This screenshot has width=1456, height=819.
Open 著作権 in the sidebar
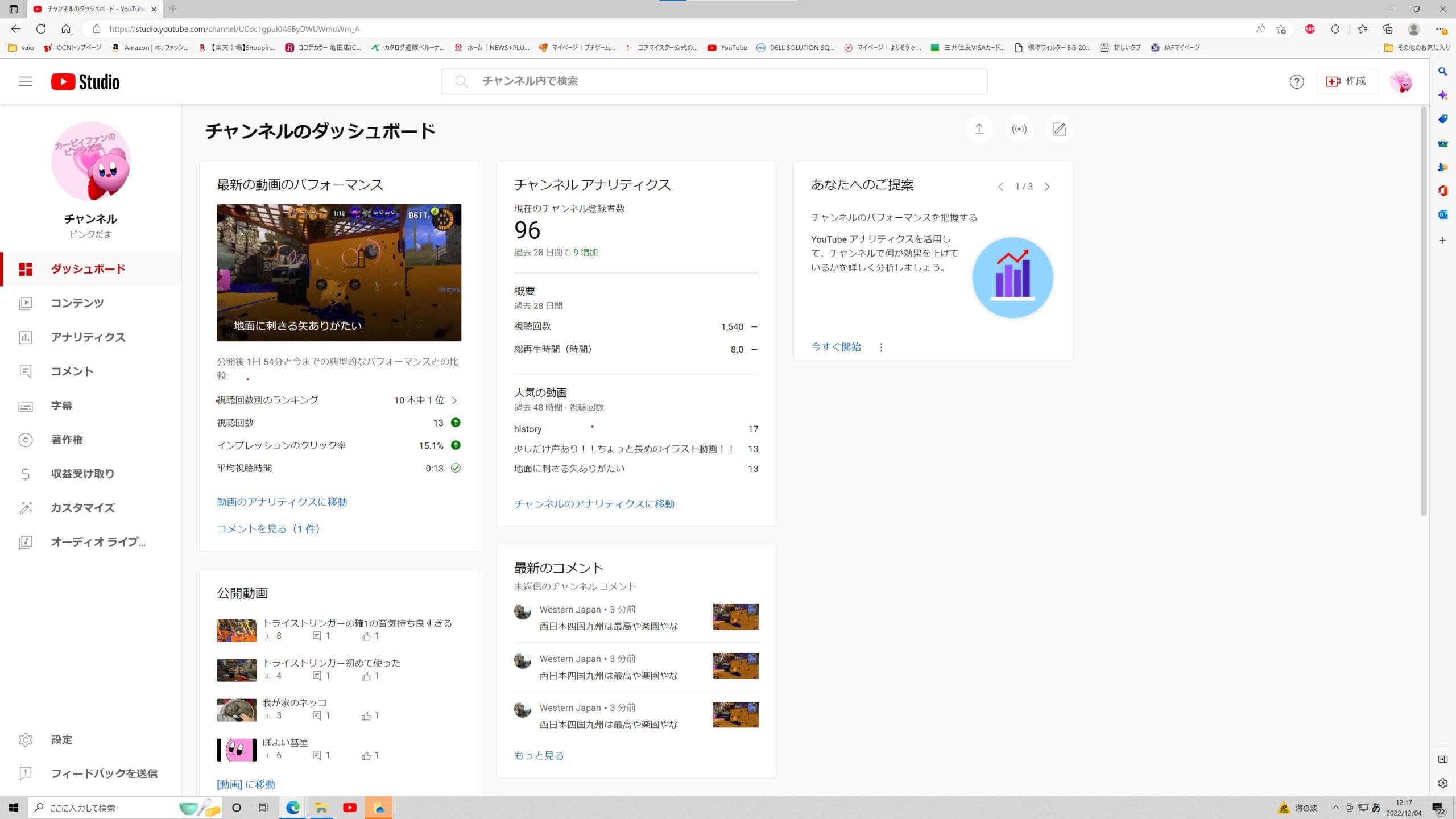click(91, 440)
